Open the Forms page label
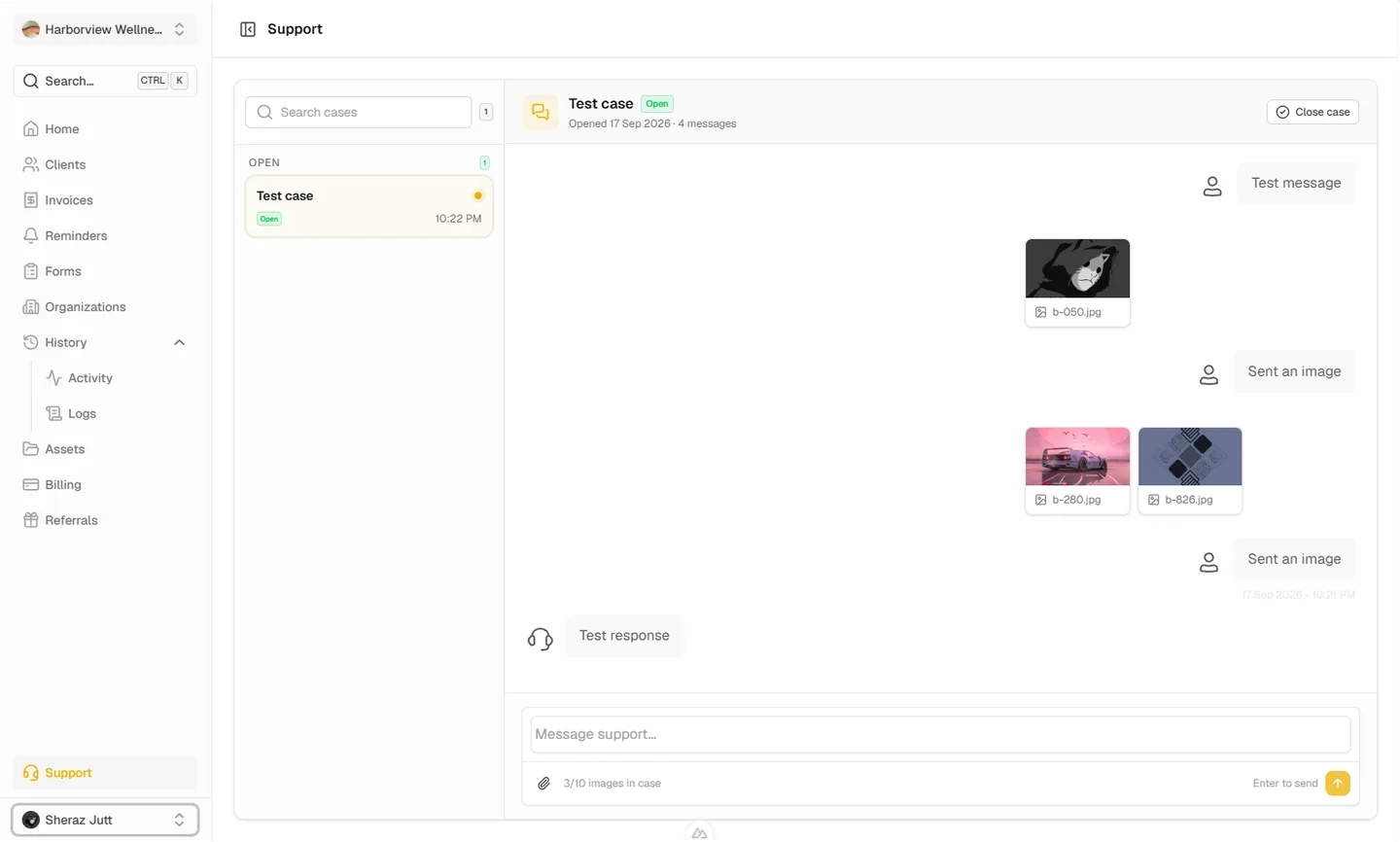 (63, 271)
